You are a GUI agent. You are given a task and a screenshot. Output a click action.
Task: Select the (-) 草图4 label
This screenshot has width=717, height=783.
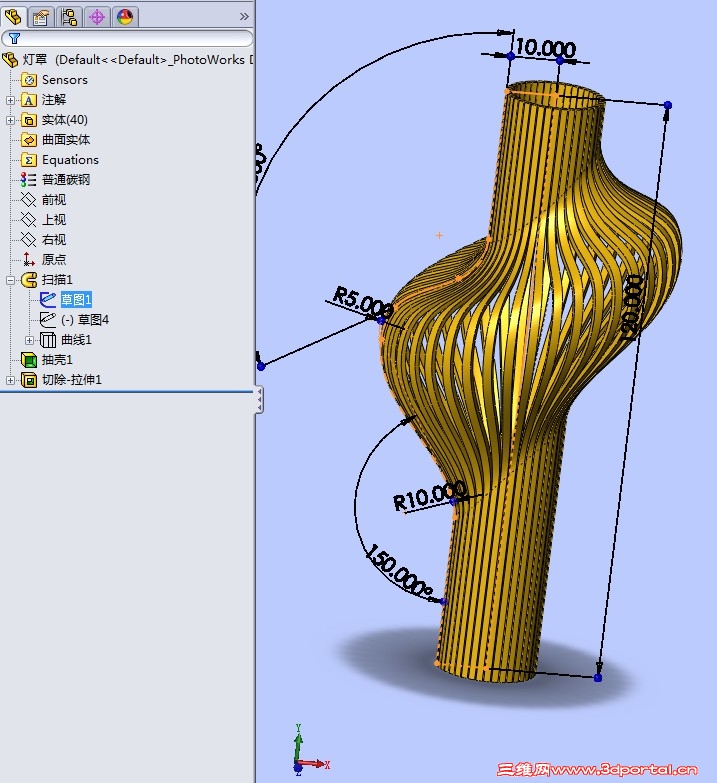[x=85, y=320]
